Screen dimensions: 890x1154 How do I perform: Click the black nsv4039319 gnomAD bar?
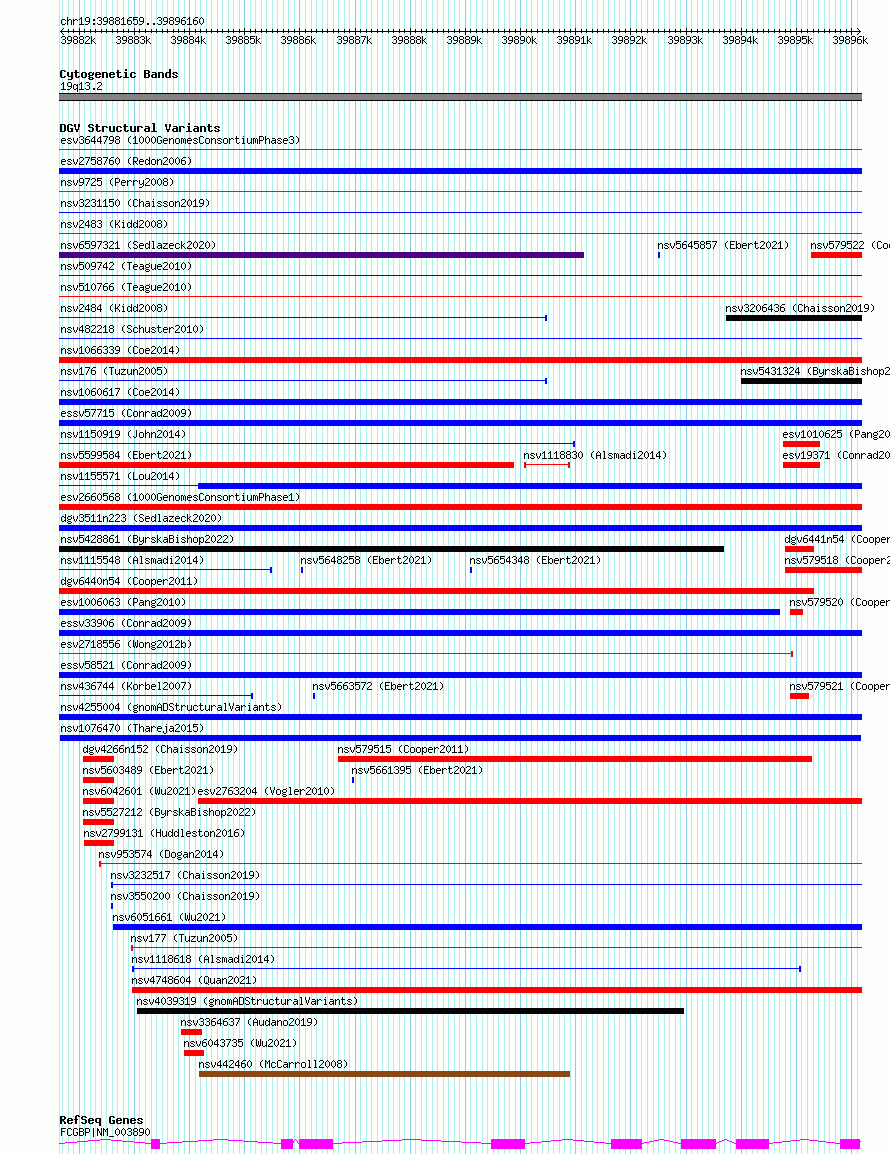coord(410,1011)
